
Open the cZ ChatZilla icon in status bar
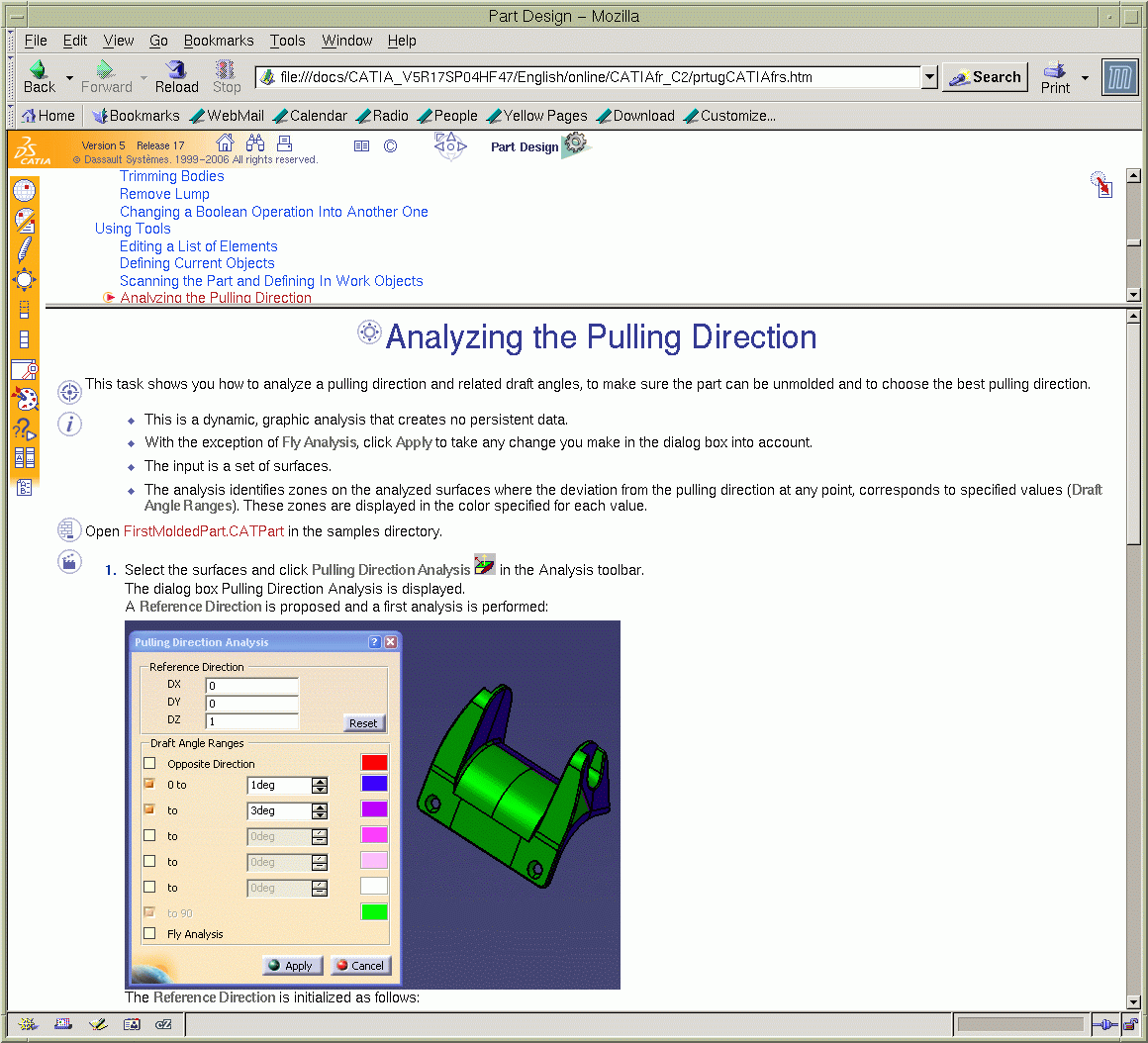[x=163, y=1024]
